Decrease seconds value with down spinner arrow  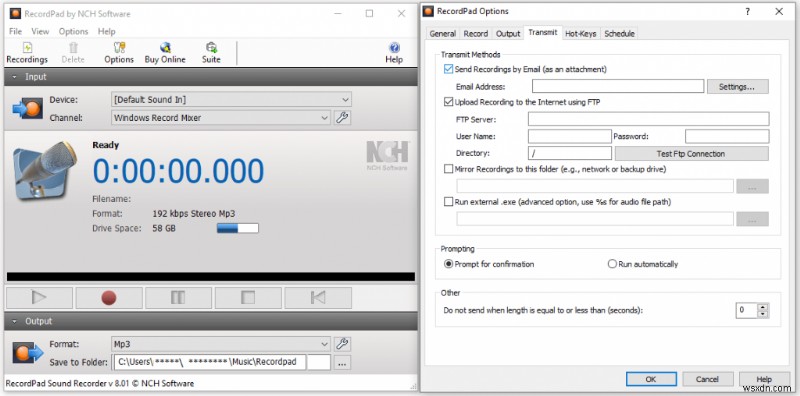[763, 314]
